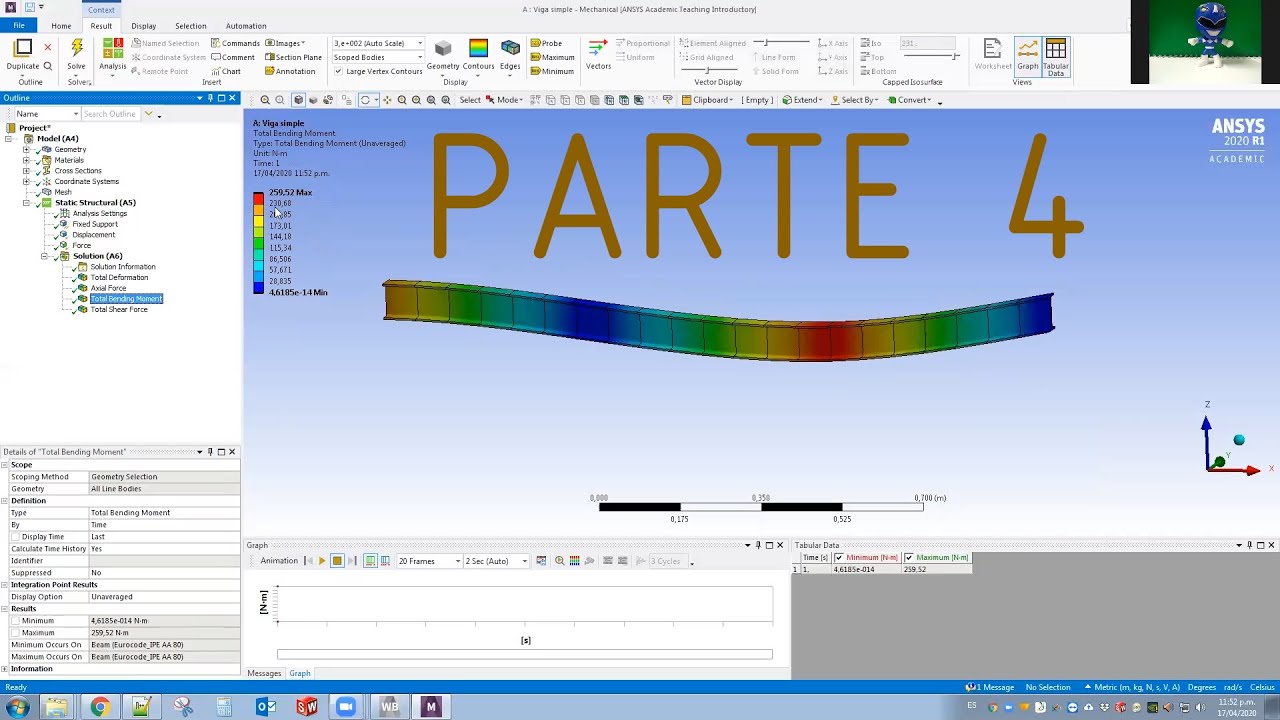This screenshot has width=1280, height=720.
Task: Open the result scale Auto Scale dropdown
Action: click(x=378, y=43)
